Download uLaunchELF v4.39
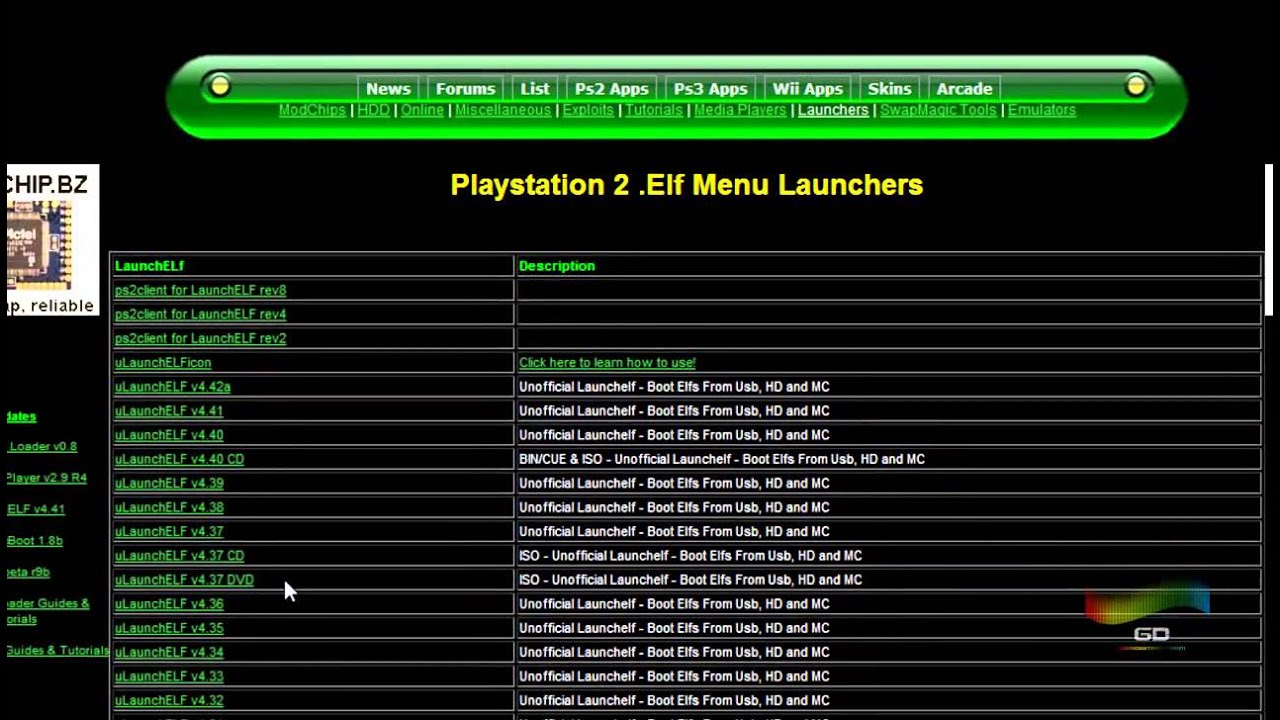Image resolution: width=1280 pixels, height=720 pixels. [x=169, y=483]
